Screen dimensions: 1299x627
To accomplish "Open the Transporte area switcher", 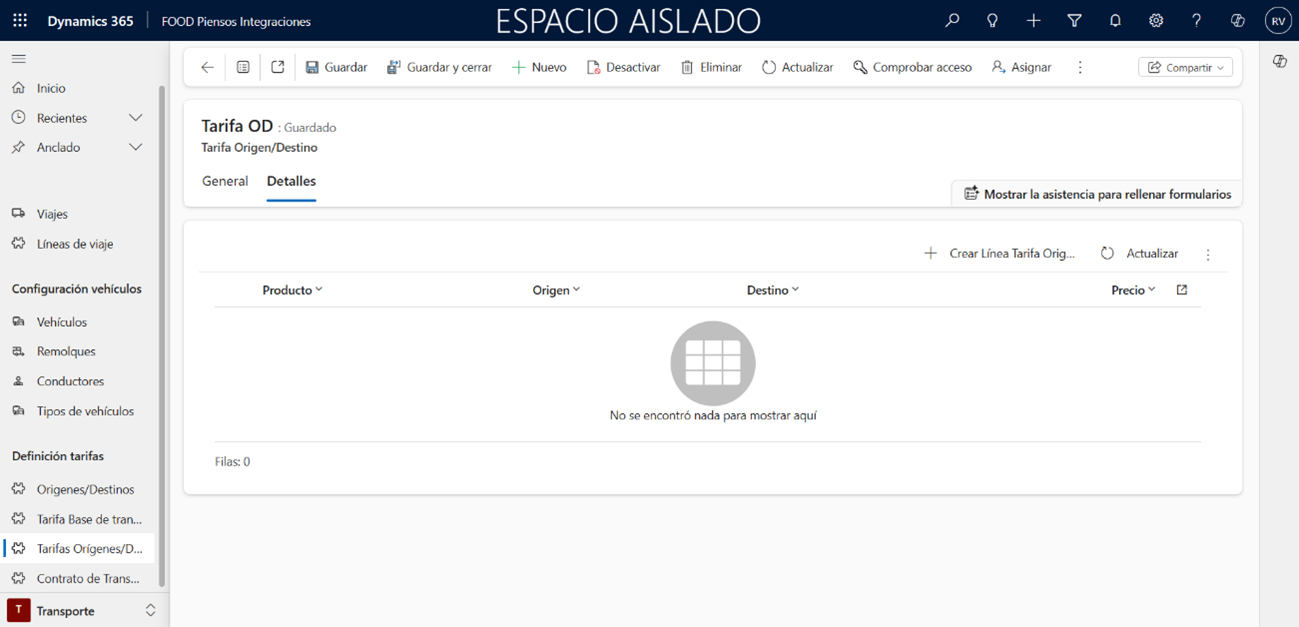I will click(x=80, y=610).
